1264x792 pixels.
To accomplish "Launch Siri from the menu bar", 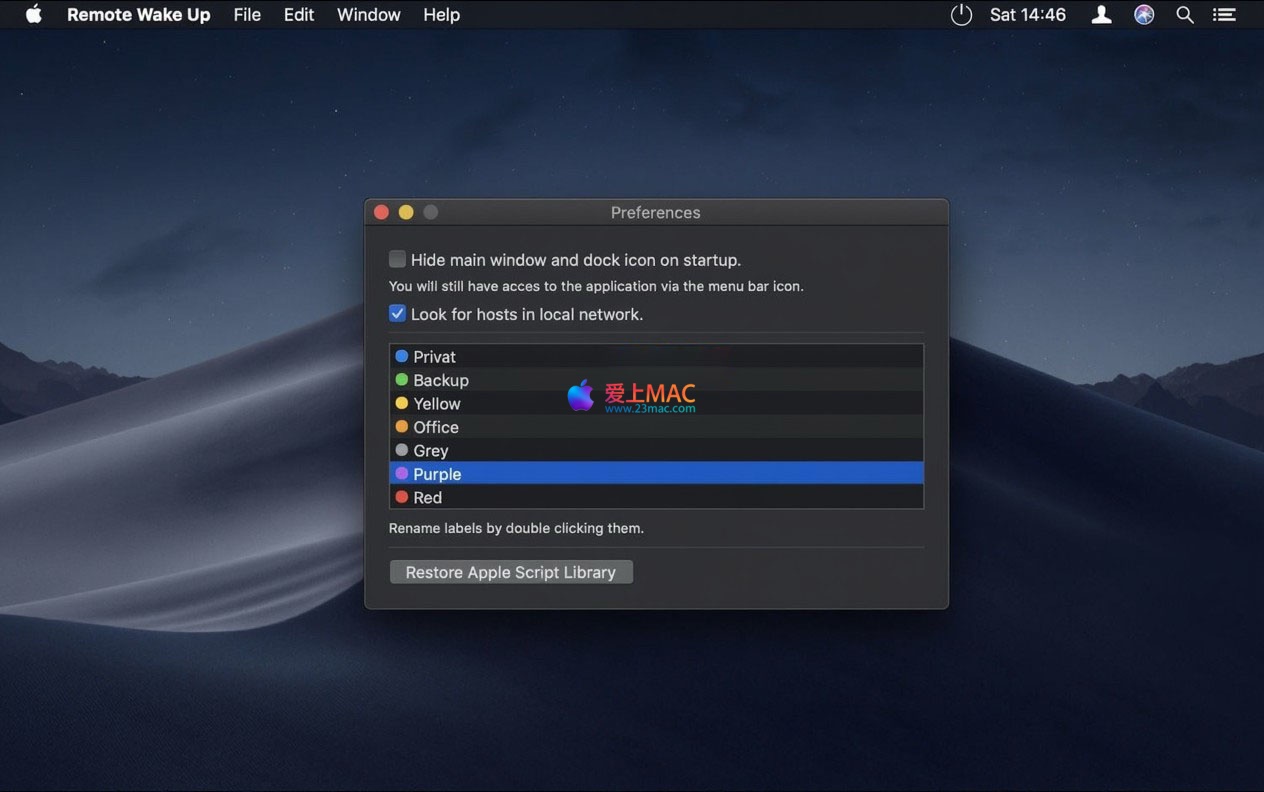I will [x=1144, y=15].
